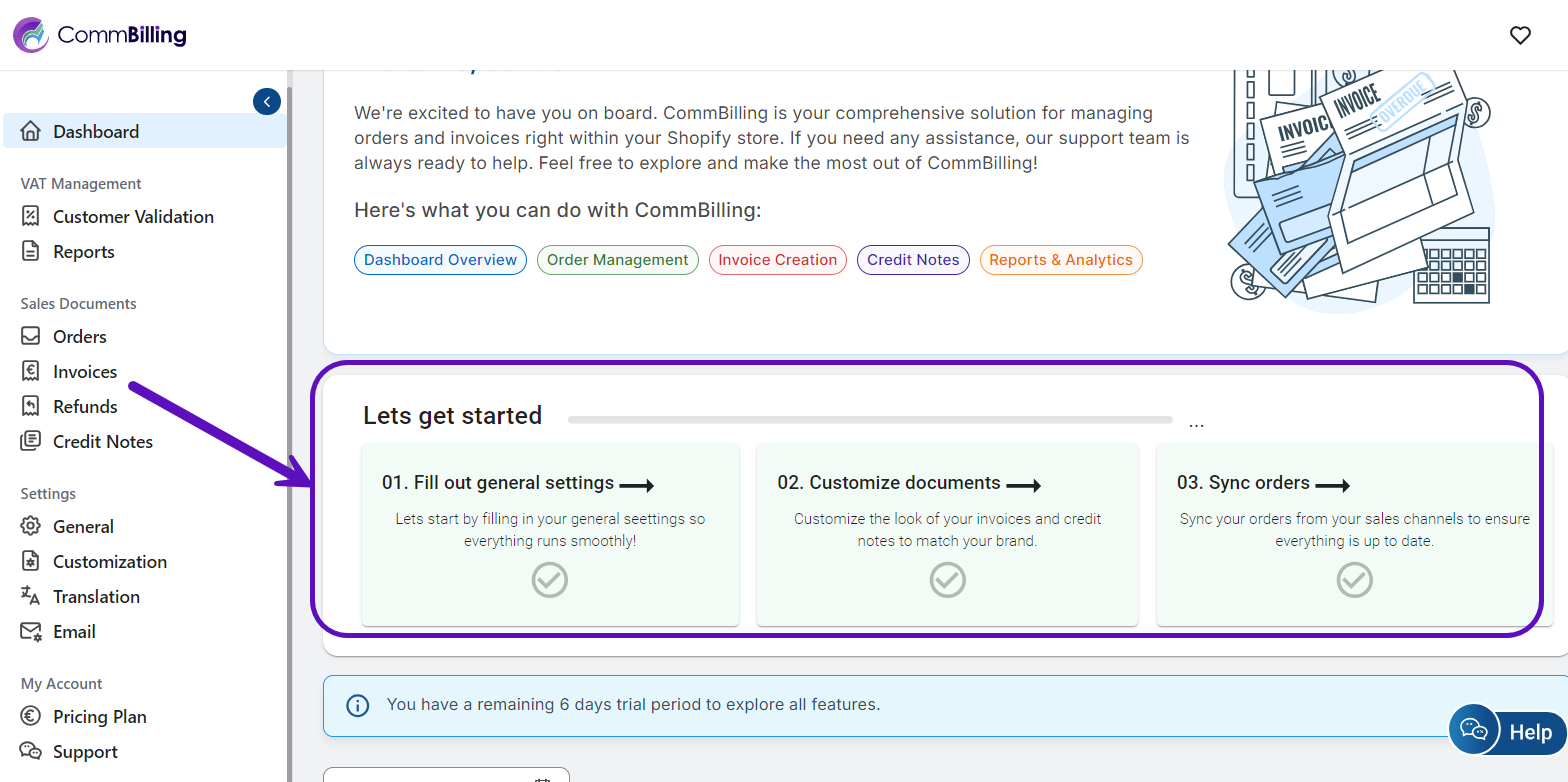This screenshot has width=1568, height=782.
Task: Click the Pricing Plan euro circle icon
Action: point(31,716)
